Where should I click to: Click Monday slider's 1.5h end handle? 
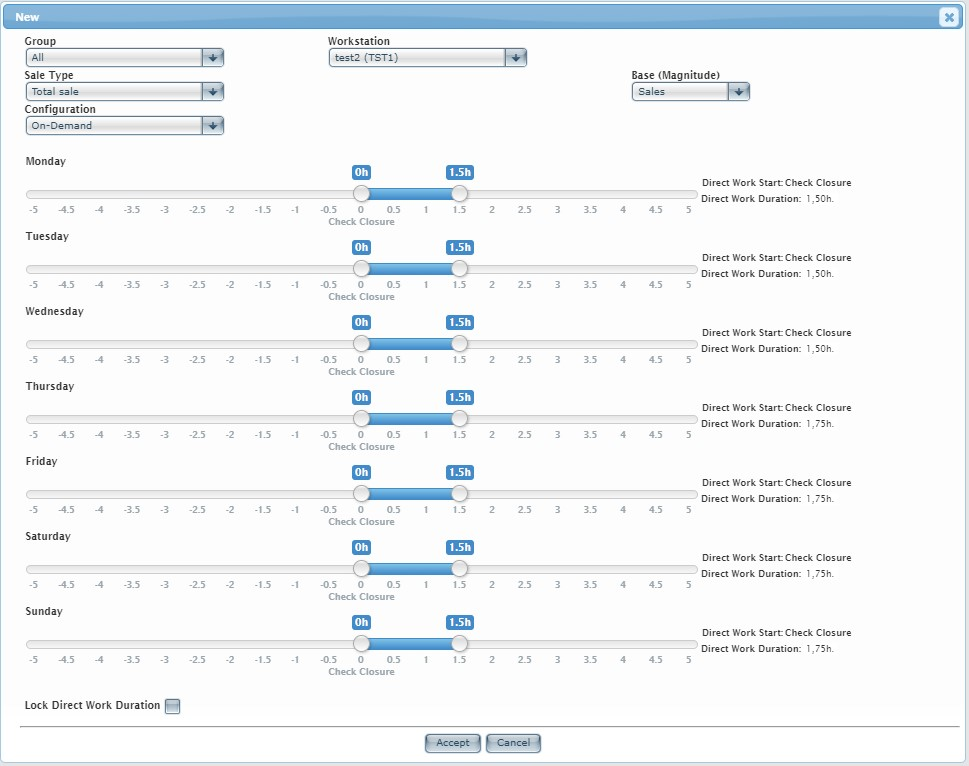[x=459, y=194]
